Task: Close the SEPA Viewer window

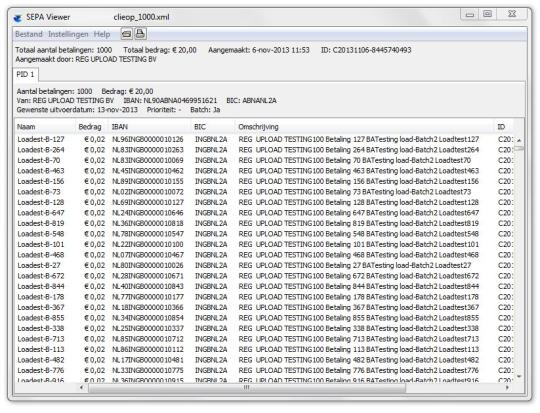Action: pos(512,14)
